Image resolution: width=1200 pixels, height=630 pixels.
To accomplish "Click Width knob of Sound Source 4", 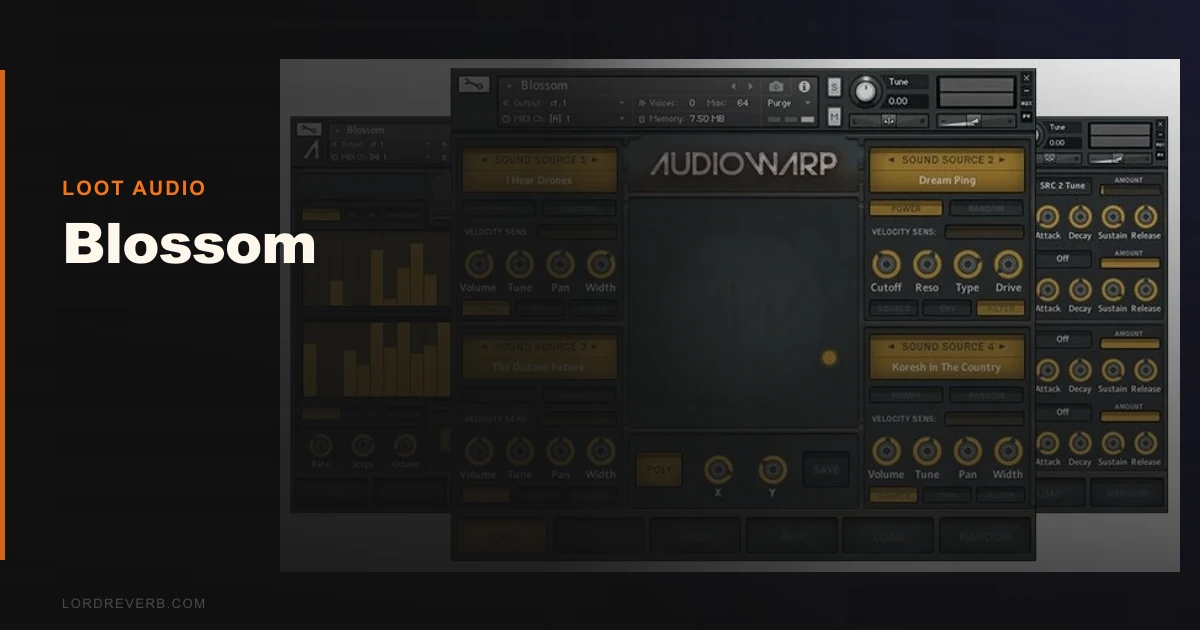I will coord(1008,451).
